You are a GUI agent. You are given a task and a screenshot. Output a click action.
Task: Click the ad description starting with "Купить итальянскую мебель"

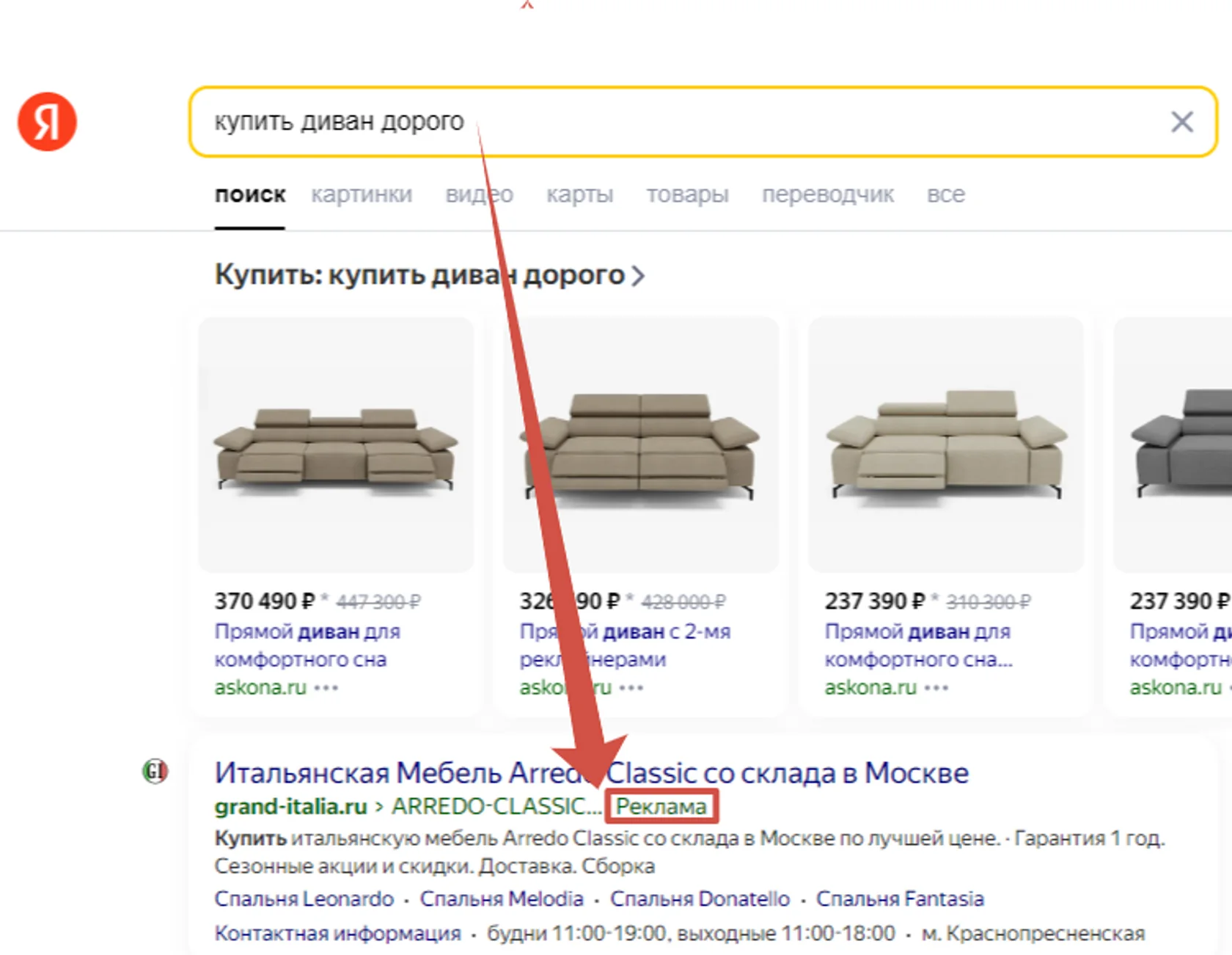tap(689, 838)
